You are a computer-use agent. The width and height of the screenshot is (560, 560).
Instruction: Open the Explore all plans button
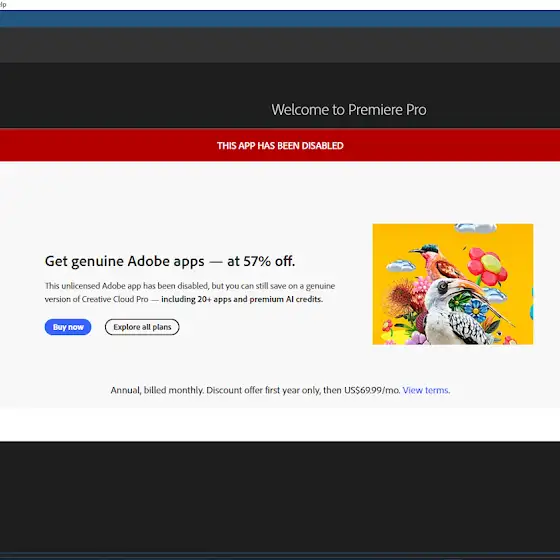(142, 327)
